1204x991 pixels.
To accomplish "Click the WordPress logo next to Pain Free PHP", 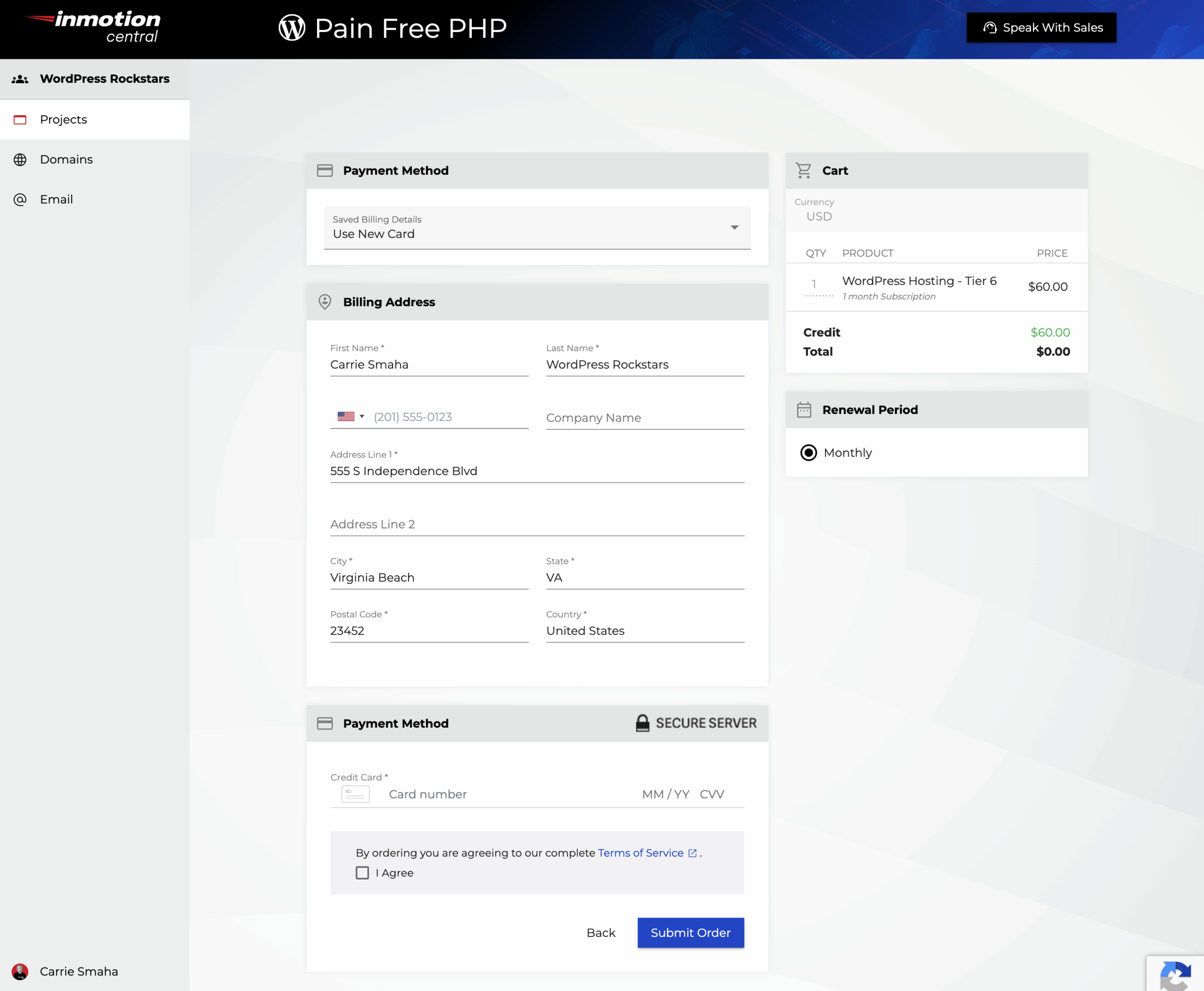I will coord(292,27).
